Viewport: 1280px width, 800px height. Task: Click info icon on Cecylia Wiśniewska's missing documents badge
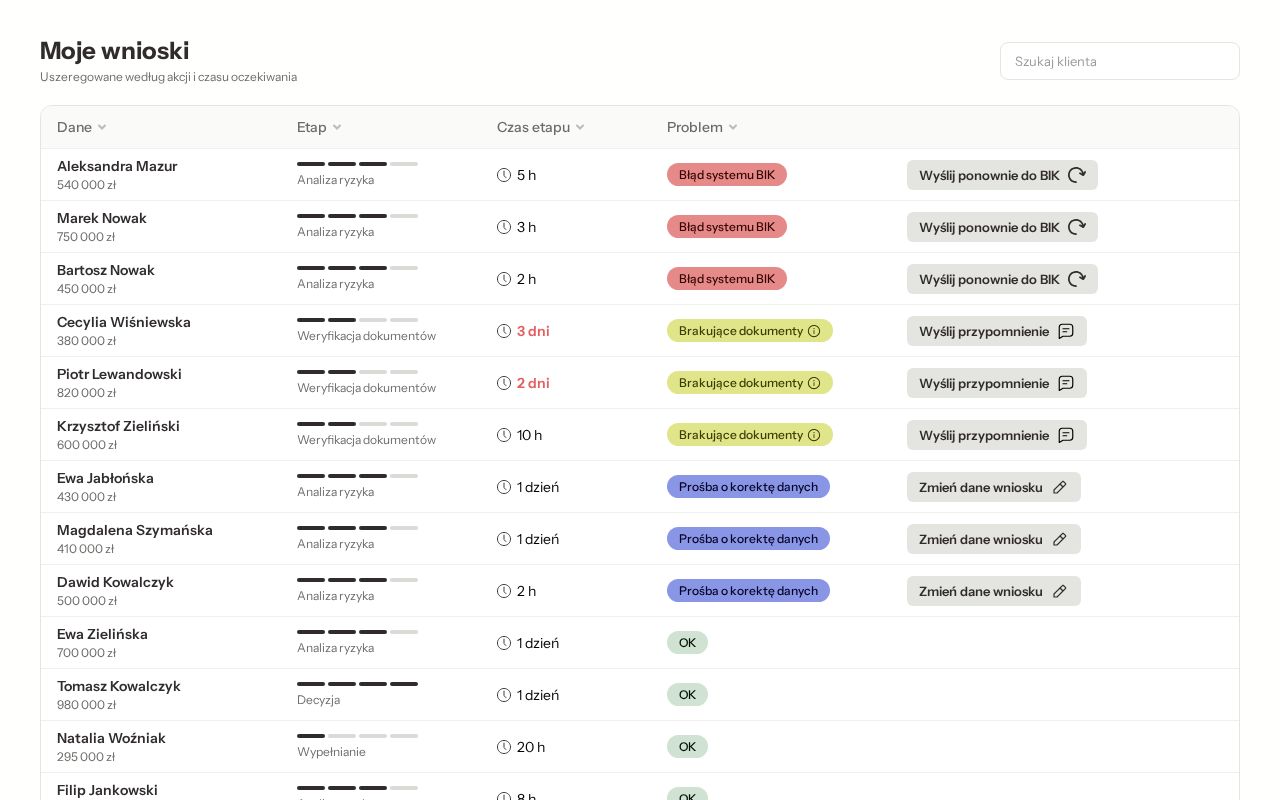(x=814, y=331)
